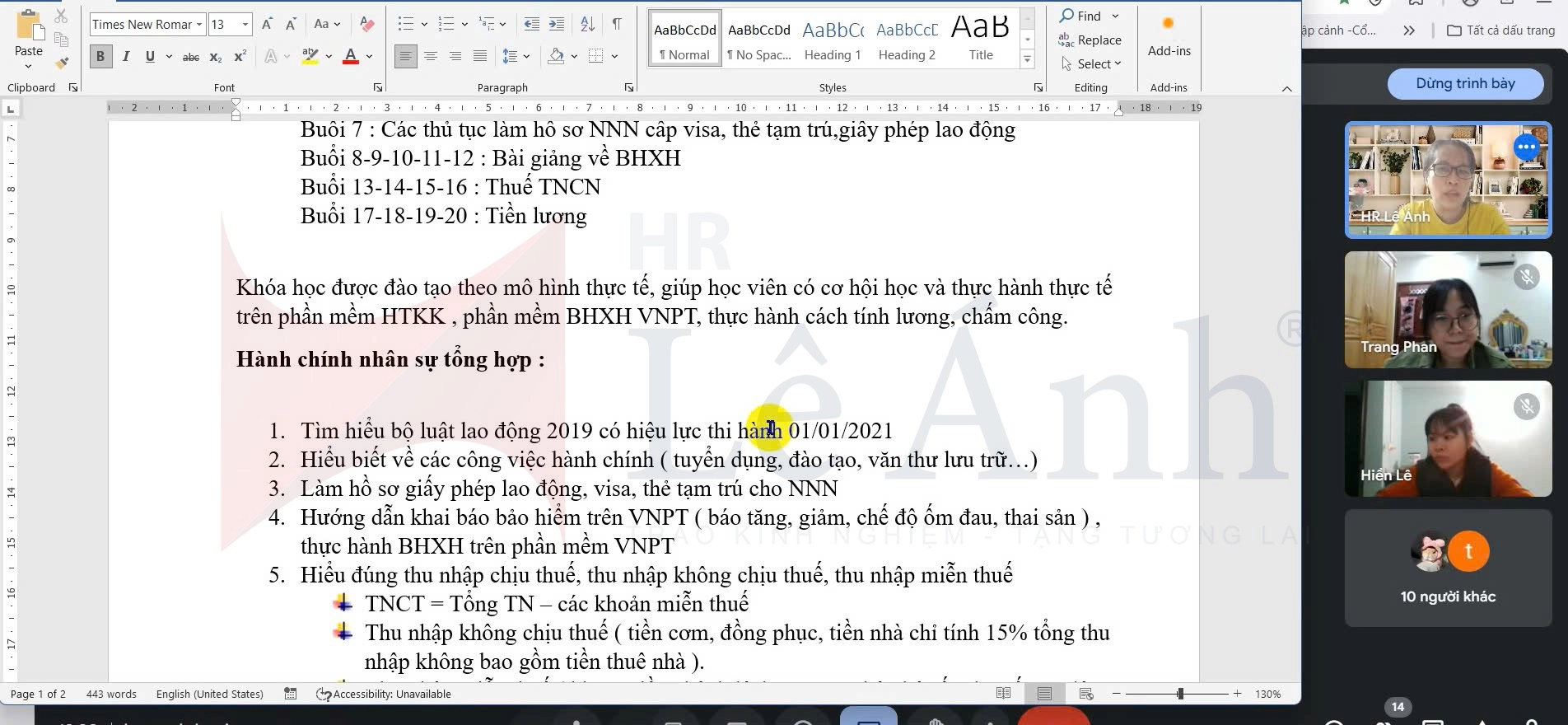The image size is (1568, 725).
Task: Open the font name dropdown
Action: tap(199, 25)
